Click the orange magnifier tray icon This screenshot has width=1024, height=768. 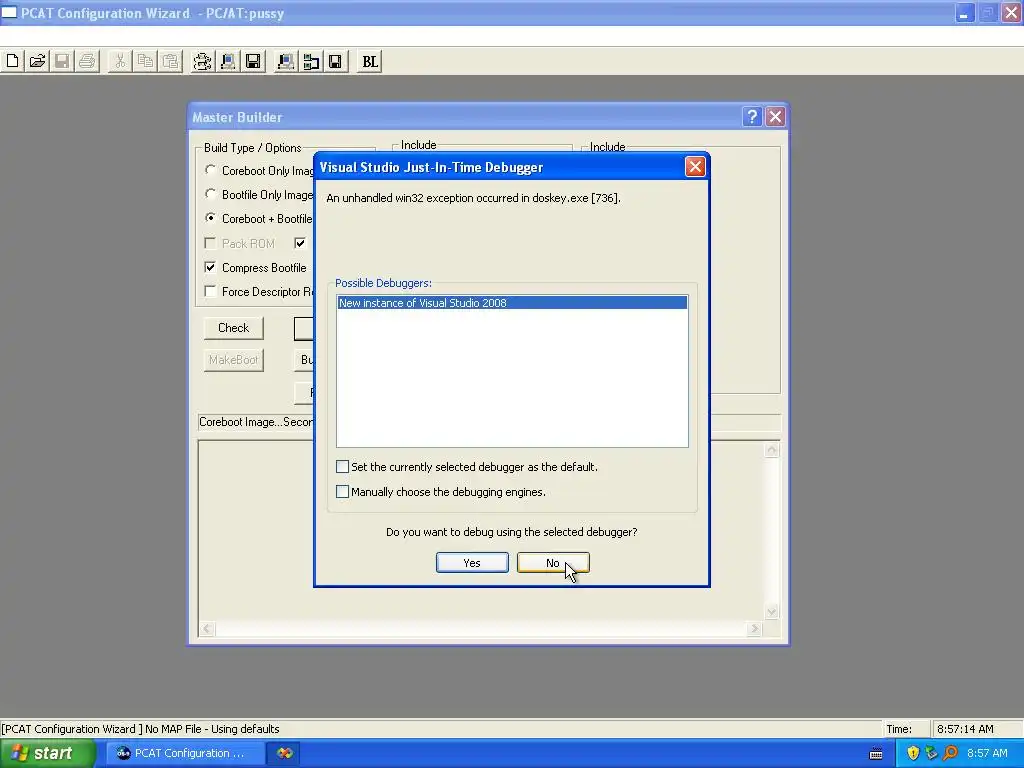[x=950, y=753]
